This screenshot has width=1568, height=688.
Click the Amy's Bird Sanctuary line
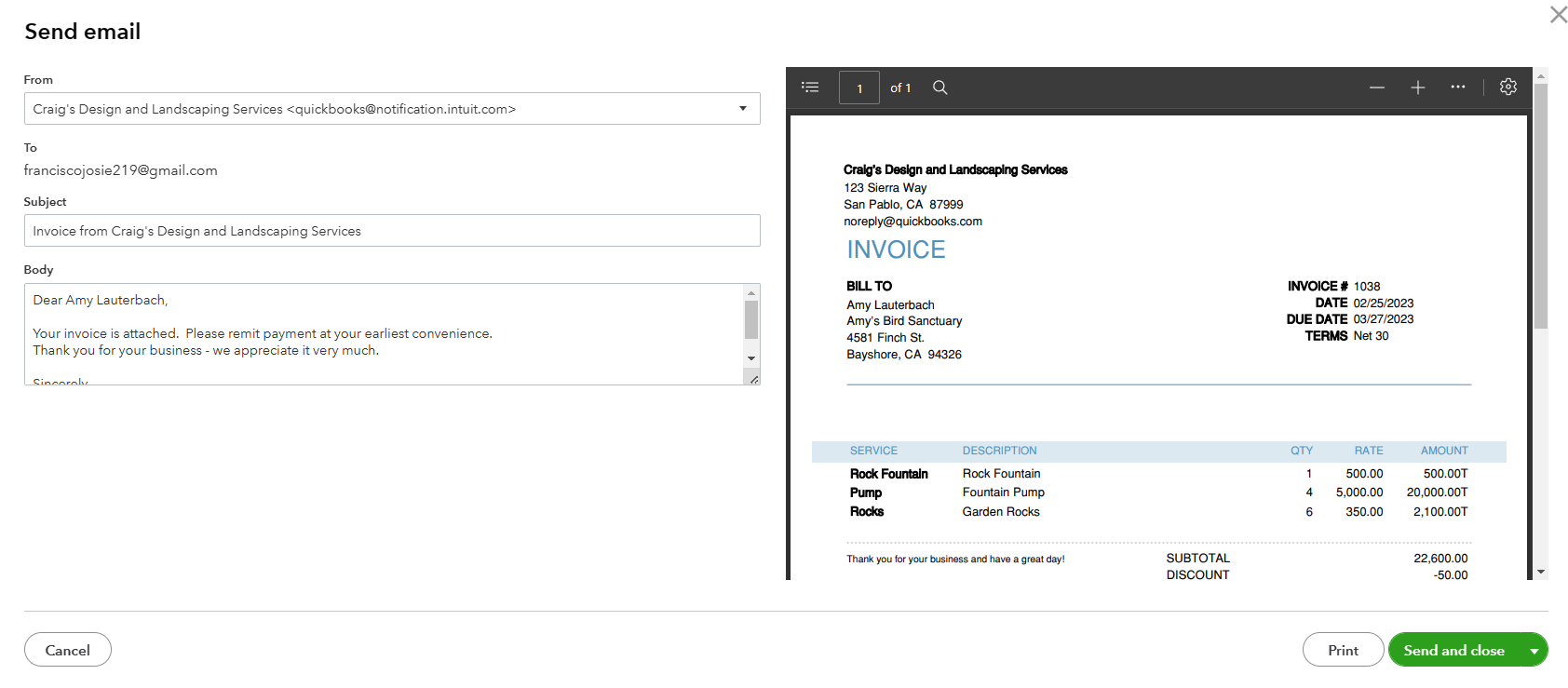tap(904, 321)
